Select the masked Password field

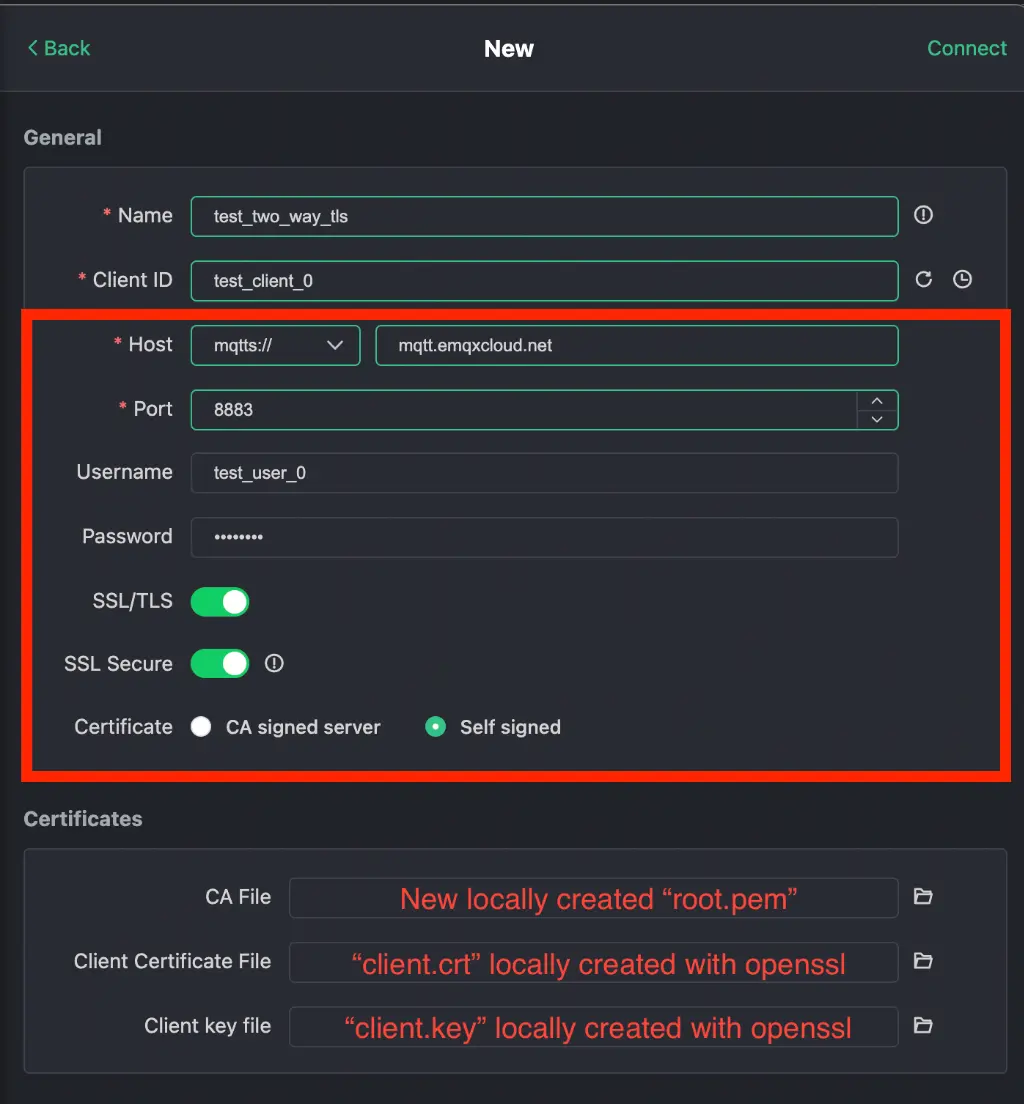543,537
